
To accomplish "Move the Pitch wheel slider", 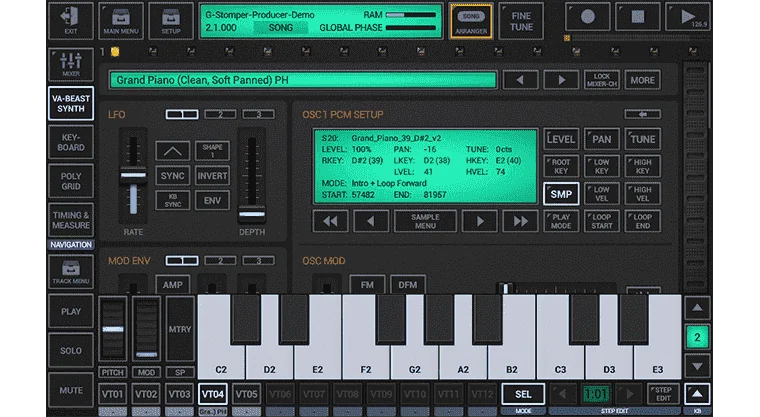I will click(112, 329).
